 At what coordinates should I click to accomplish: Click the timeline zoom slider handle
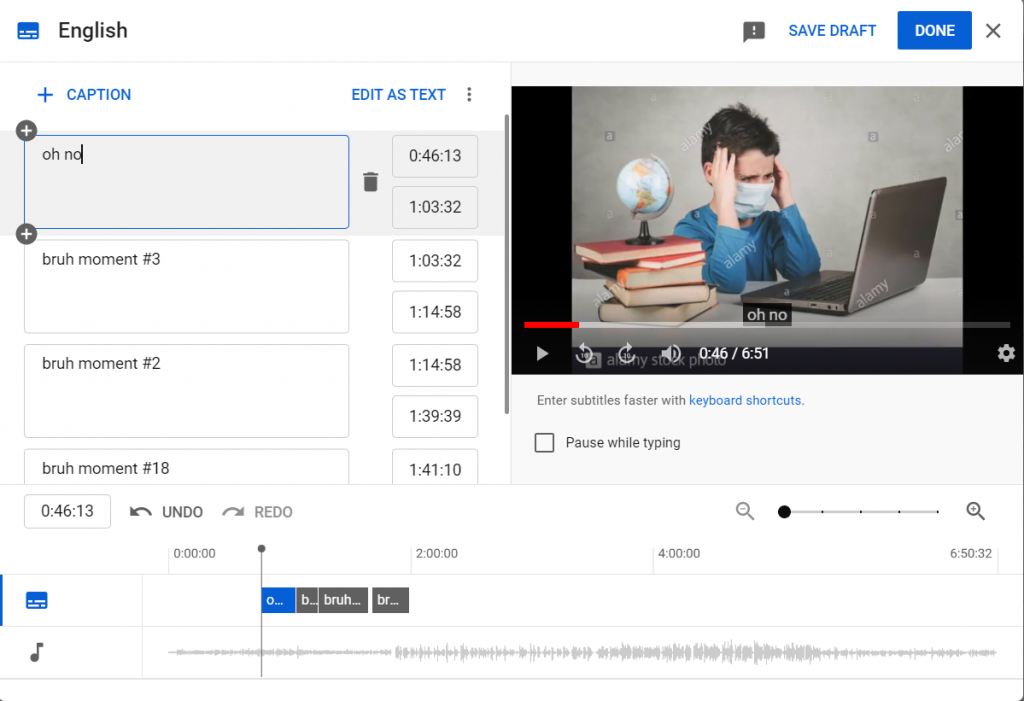coord(785,512)
